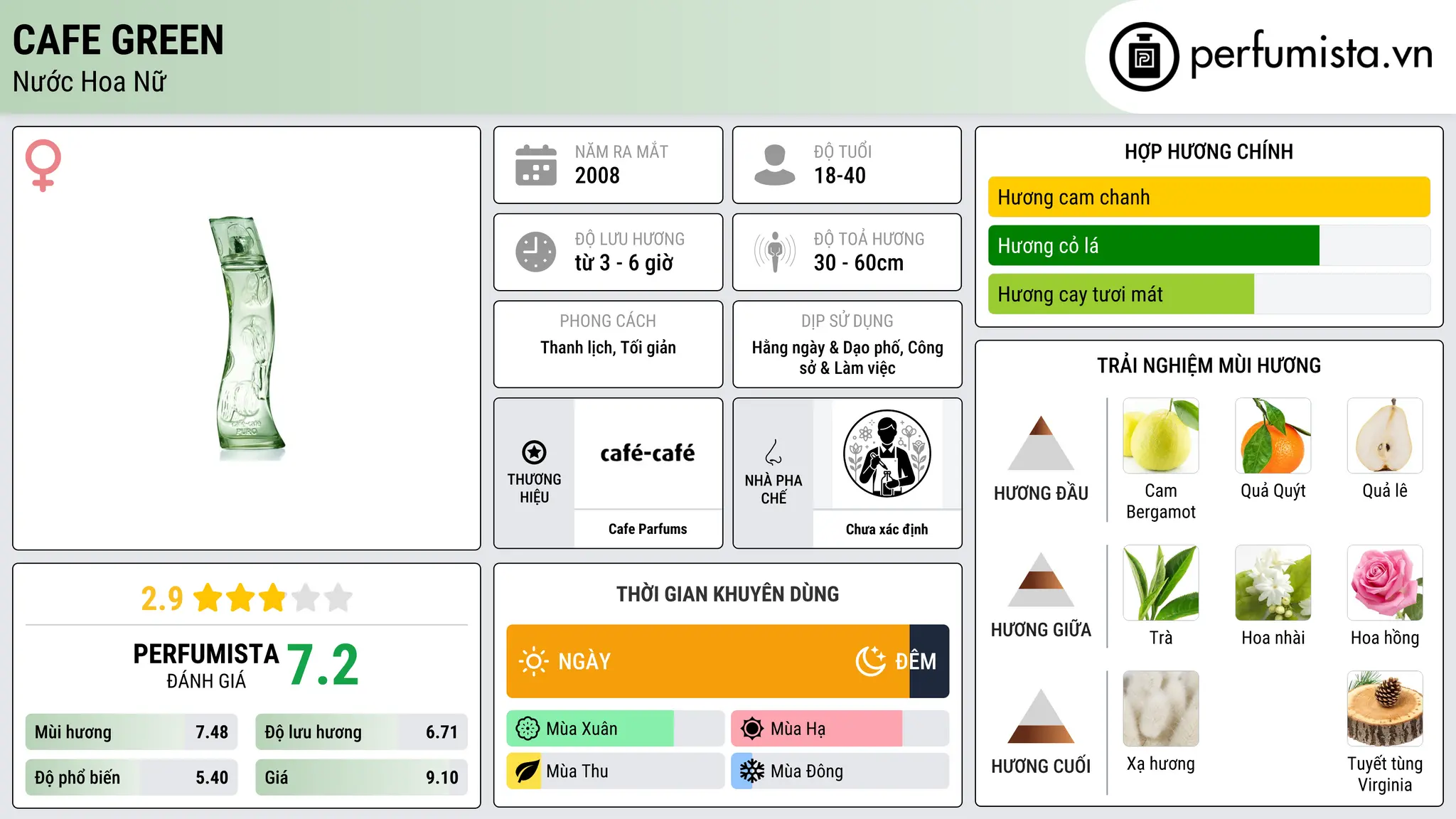Click the star rating row beside 2.9

(x=273, y=598)
